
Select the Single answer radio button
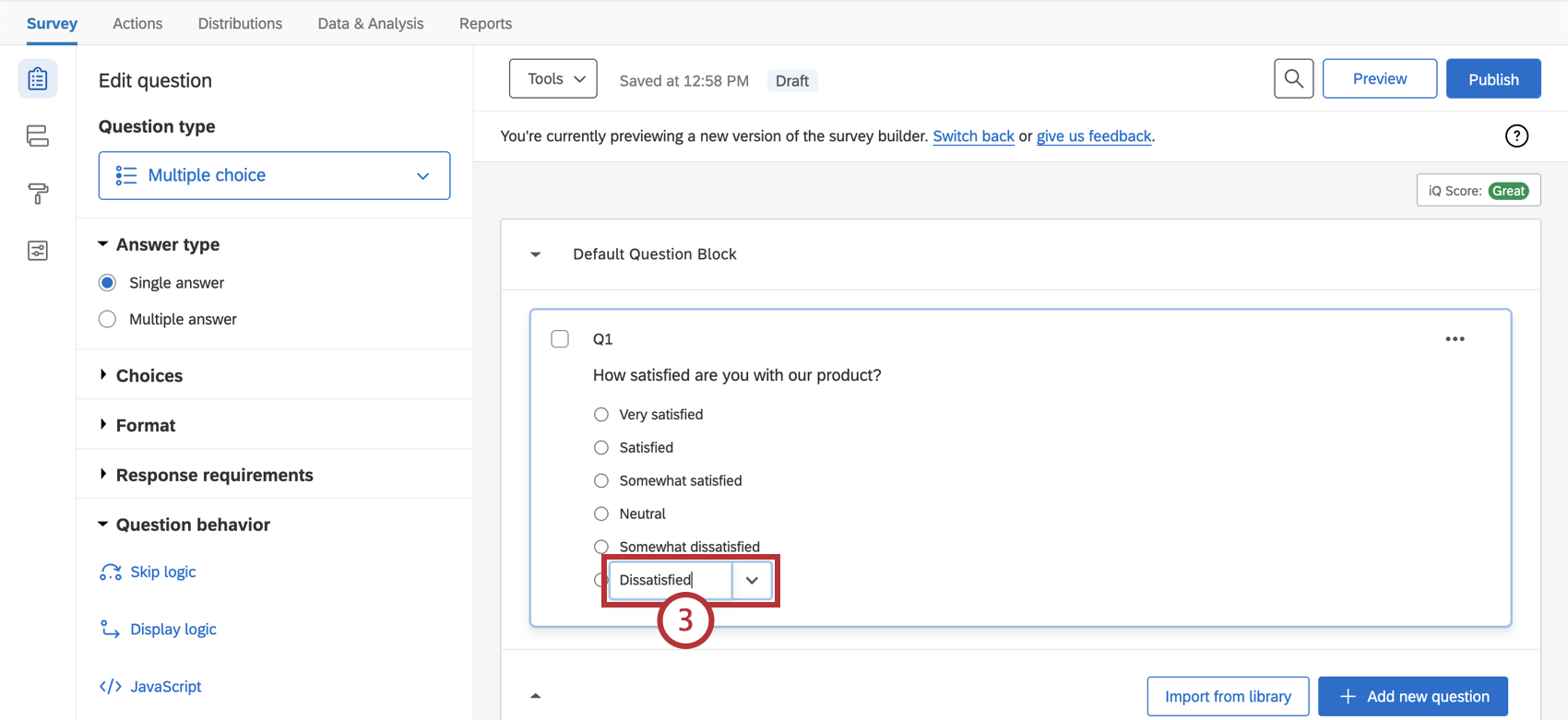[x=108, y=283]
